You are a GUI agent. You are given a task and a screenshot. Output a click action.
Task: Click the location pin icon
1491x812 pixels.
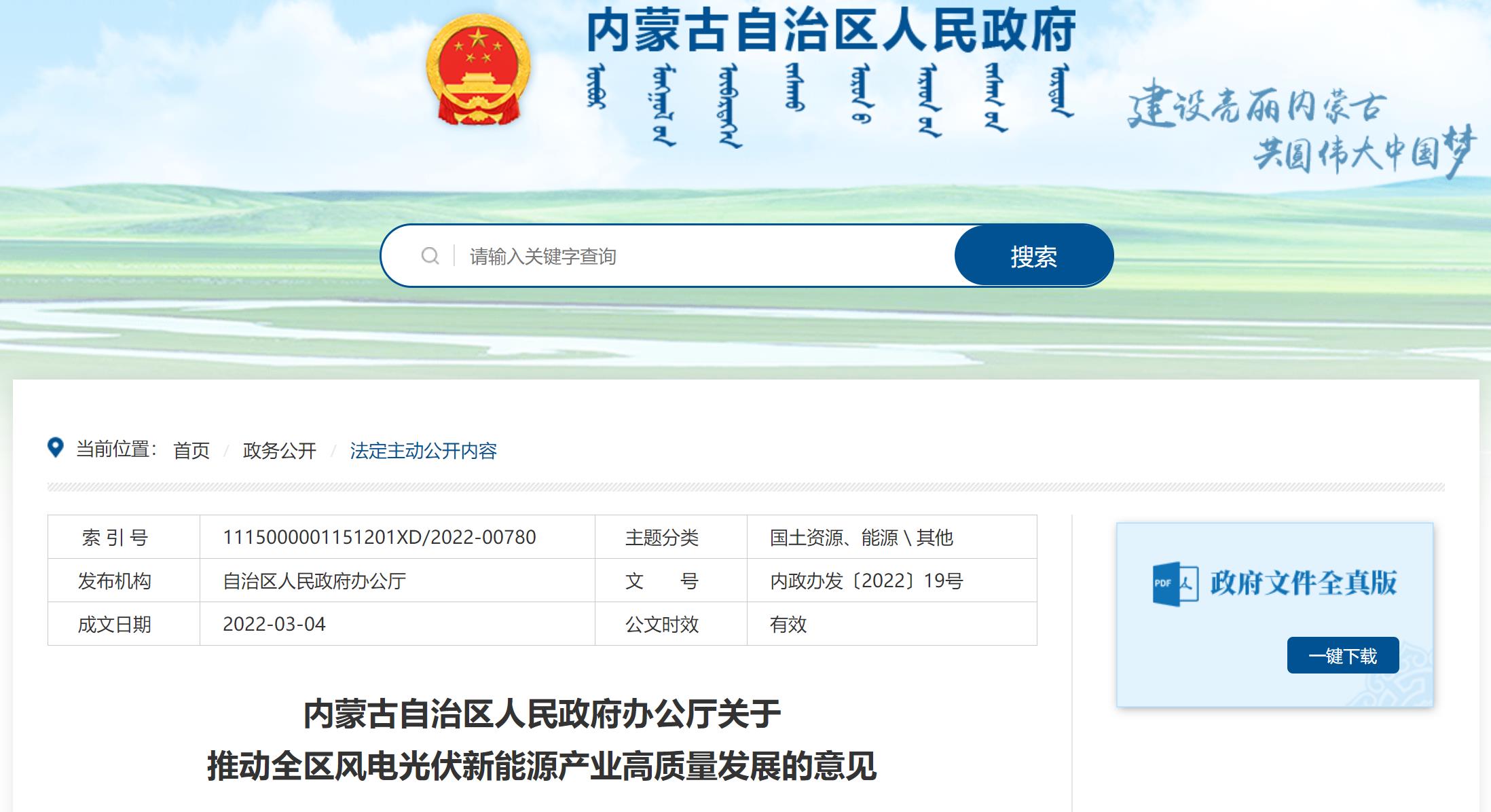pos(56,447)
